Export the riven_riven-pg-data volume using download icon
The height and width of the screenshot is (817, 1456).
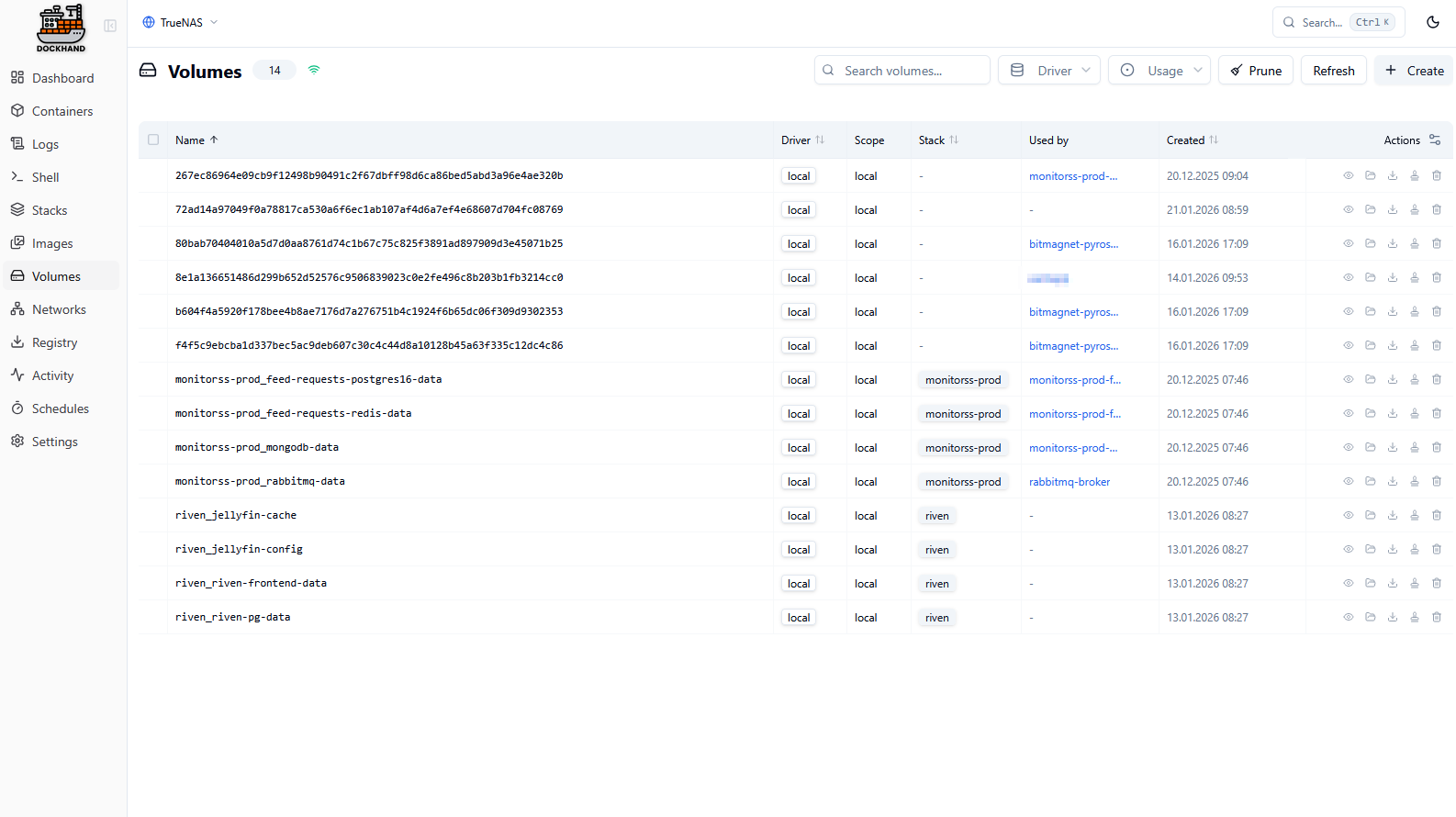[x=1393, y=617]
